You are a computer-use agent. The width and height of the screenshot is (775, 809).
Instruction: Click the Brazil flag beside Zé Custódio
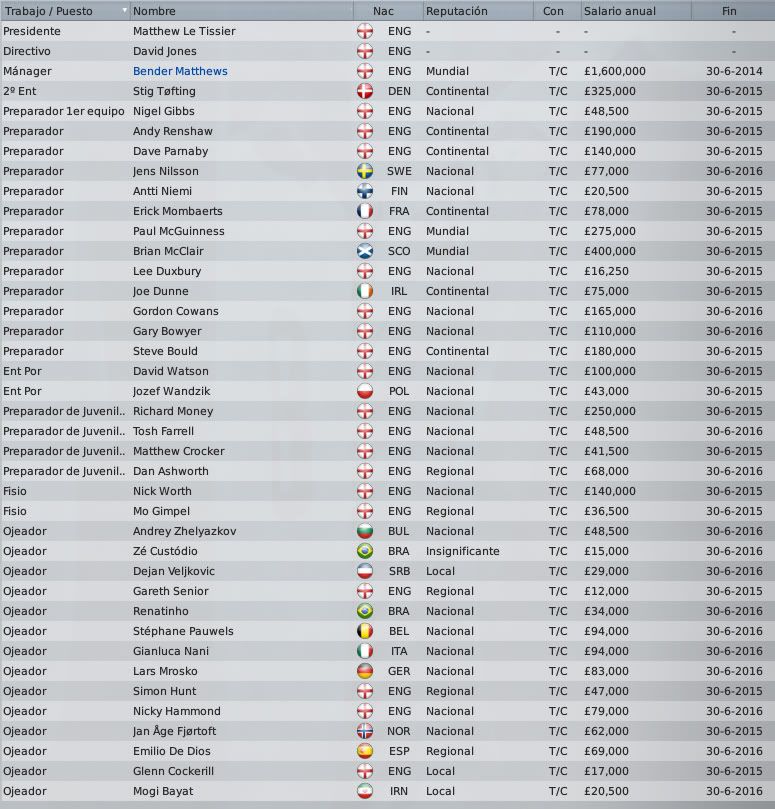point(365,552)
